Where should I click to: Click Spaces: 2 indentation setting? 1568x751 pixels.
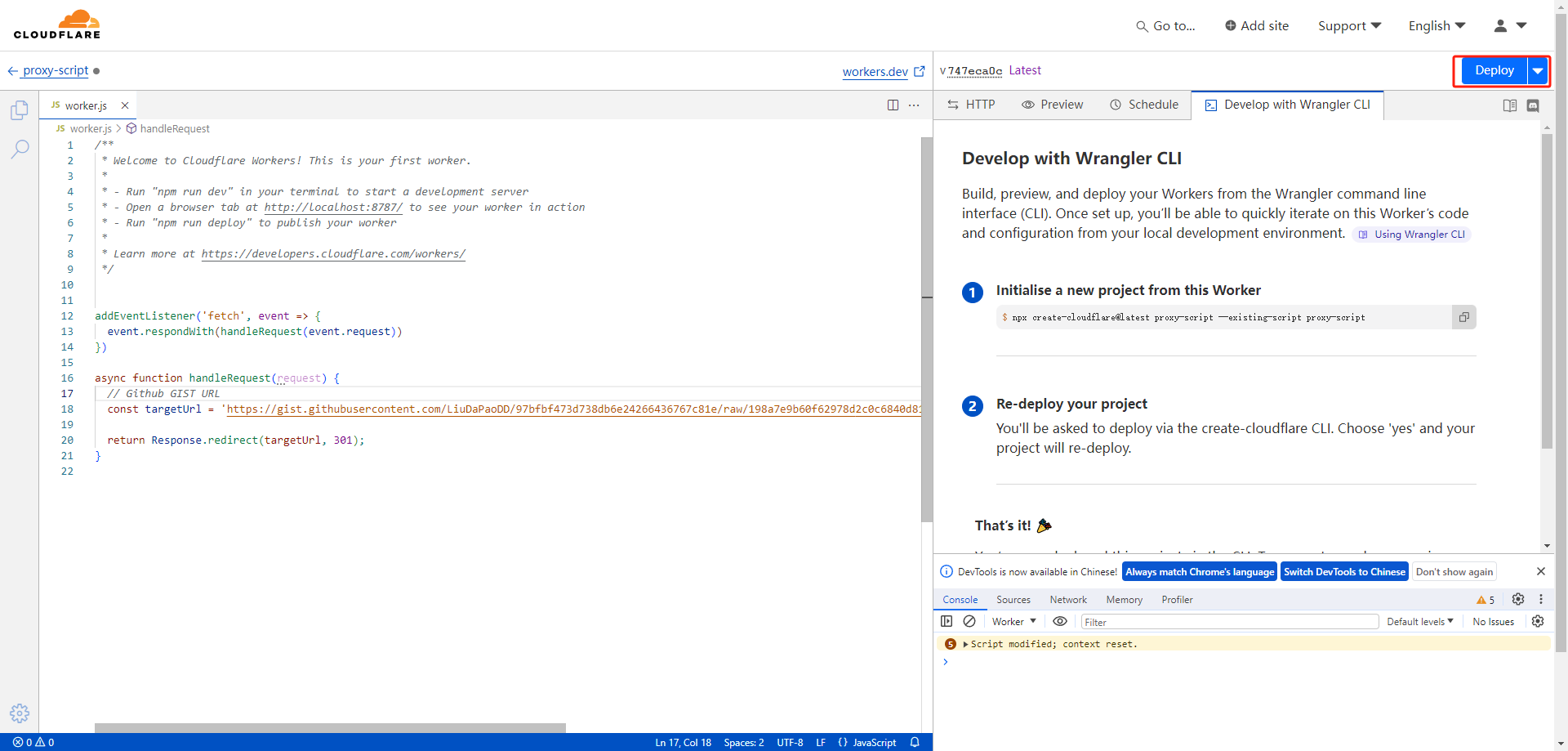tap(744, 742)
